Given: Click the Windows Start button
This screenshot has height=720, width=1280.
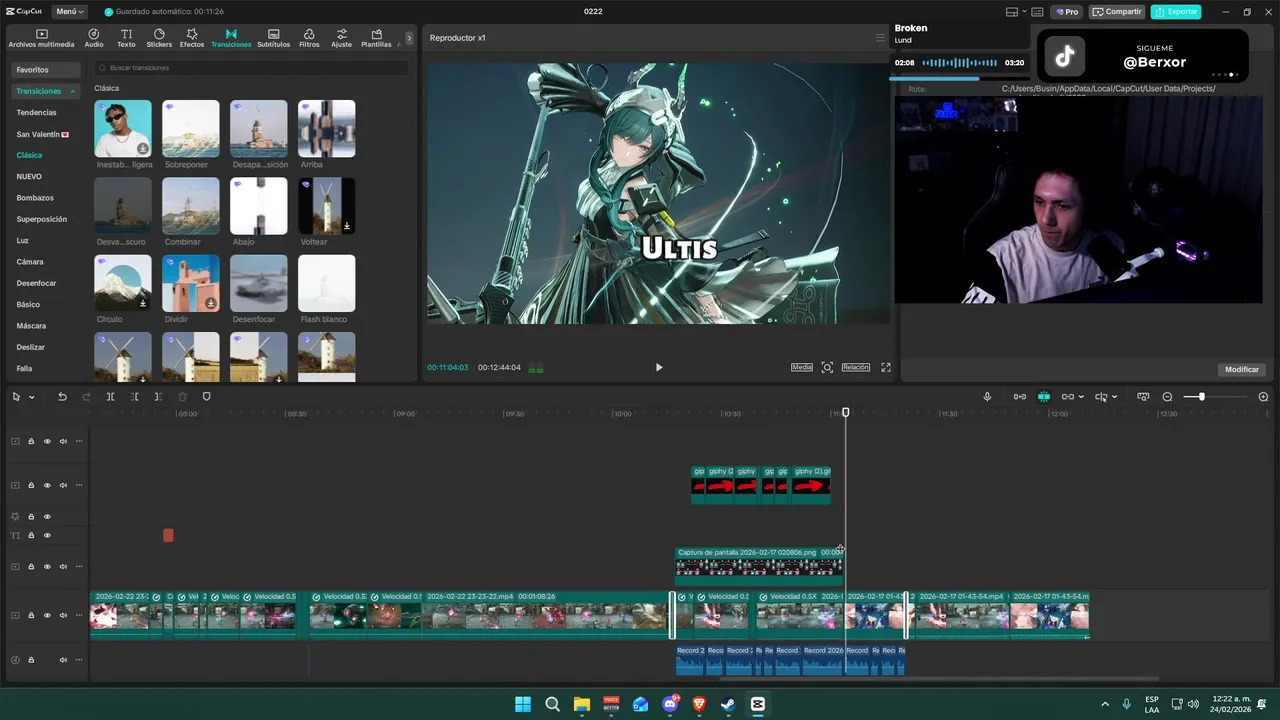Looking at the screenshot, I should (522, 704).
